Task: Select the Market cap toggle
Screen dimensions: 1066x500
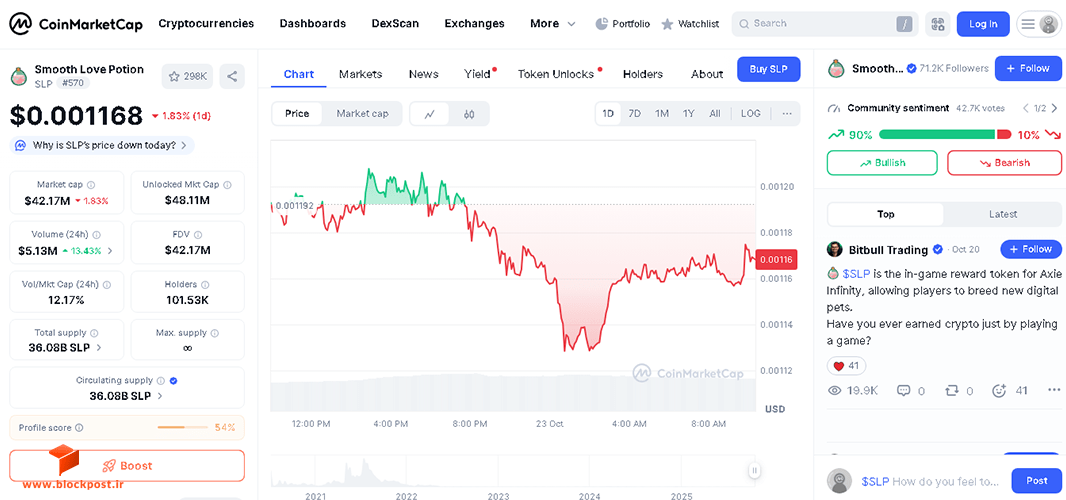Action: 362,114
